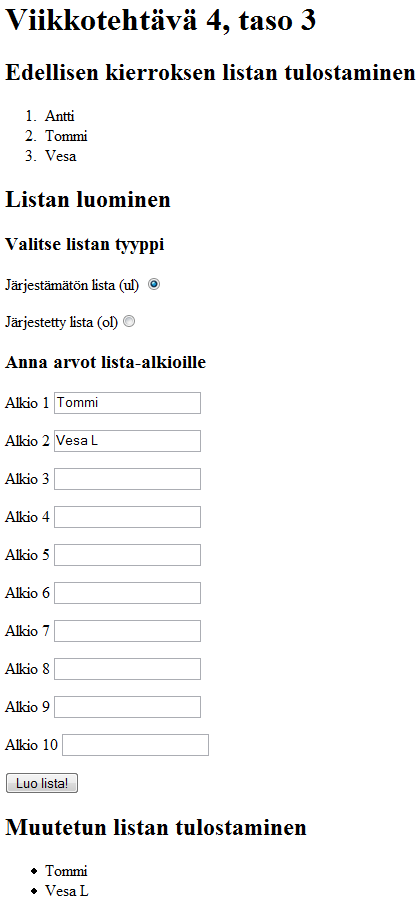The image size is (416, 904).
Task: Select the Järjestetty lista (ol) radio button
Action: (x=129, y=322)
